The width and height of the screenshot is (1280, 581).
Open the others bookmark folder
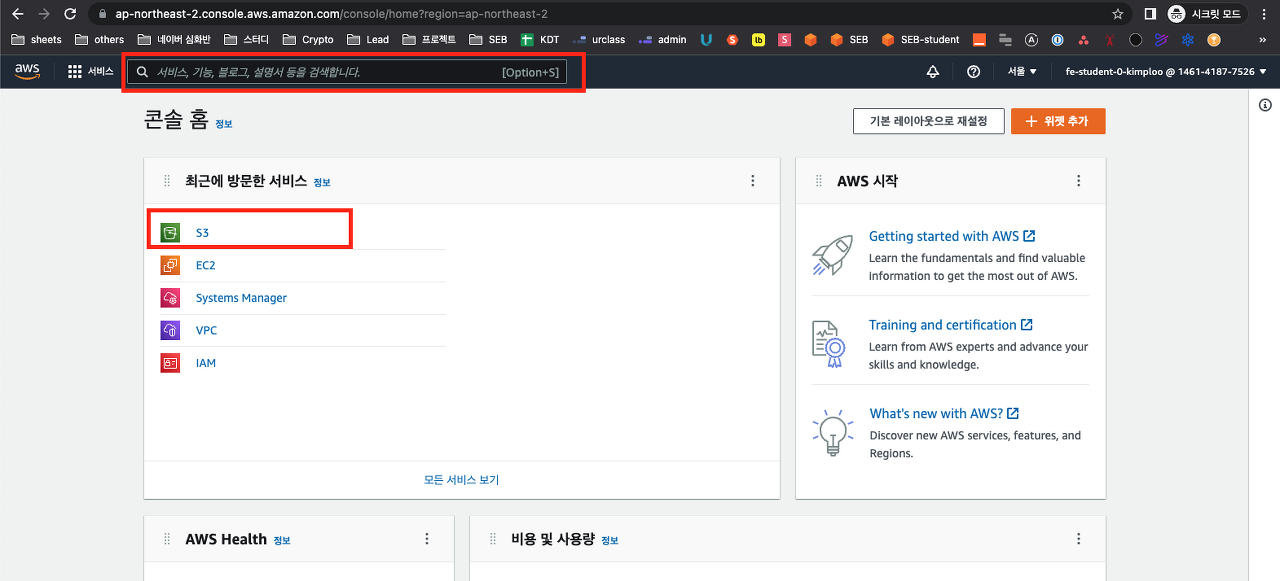100,40
